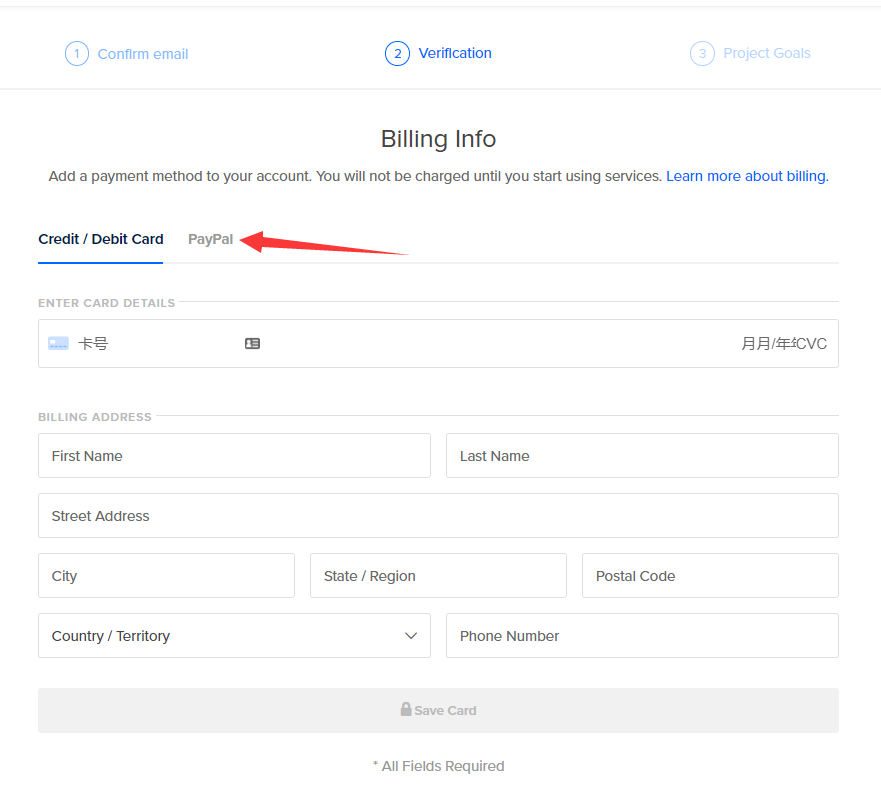Switch to the PayPal tab
Screen dimensions: 881x798
[x=210, y=239]
